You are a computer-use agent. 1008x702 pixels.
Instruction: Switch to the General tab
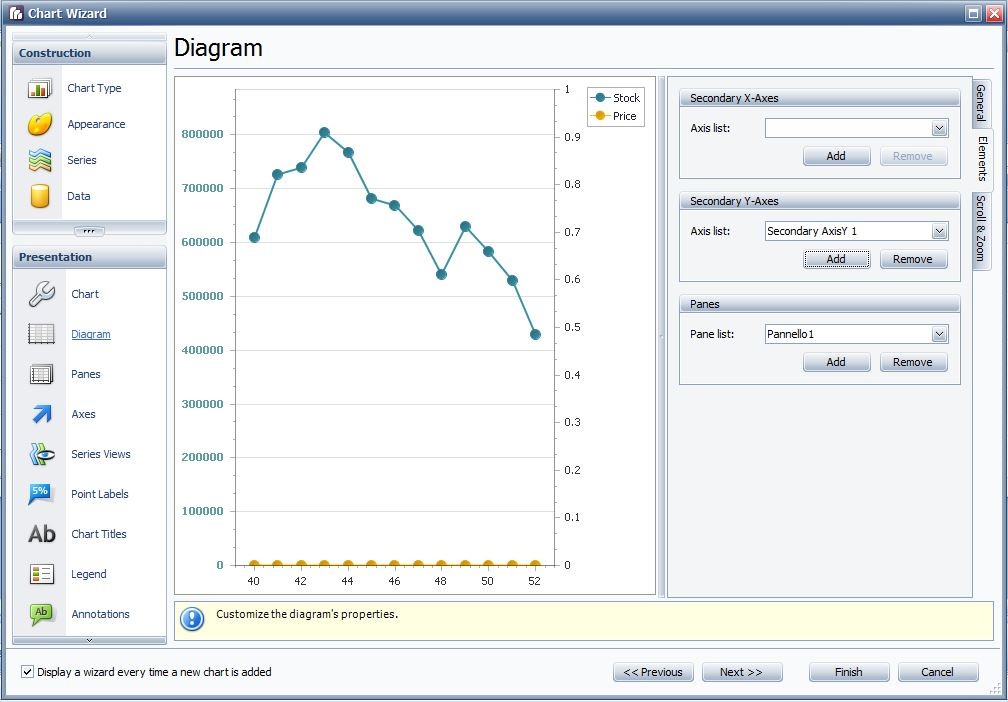(981, 103)
